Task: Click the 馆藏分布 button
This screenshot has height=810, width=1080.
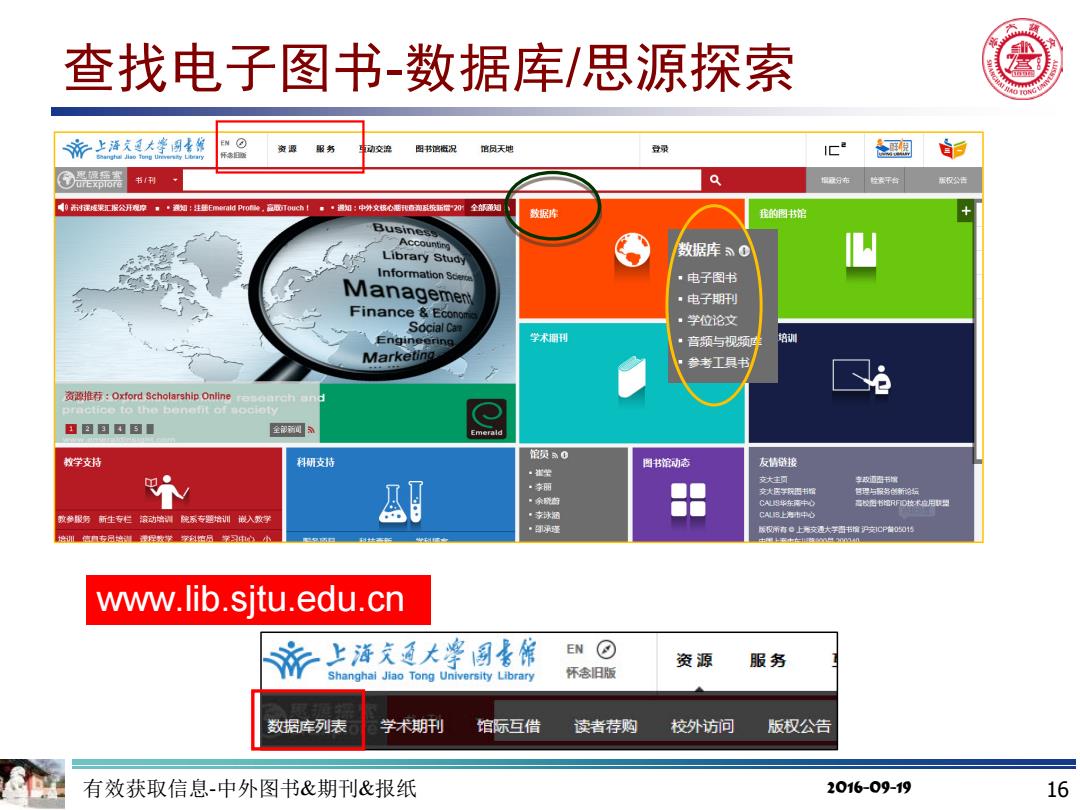Action: [835, 180]
